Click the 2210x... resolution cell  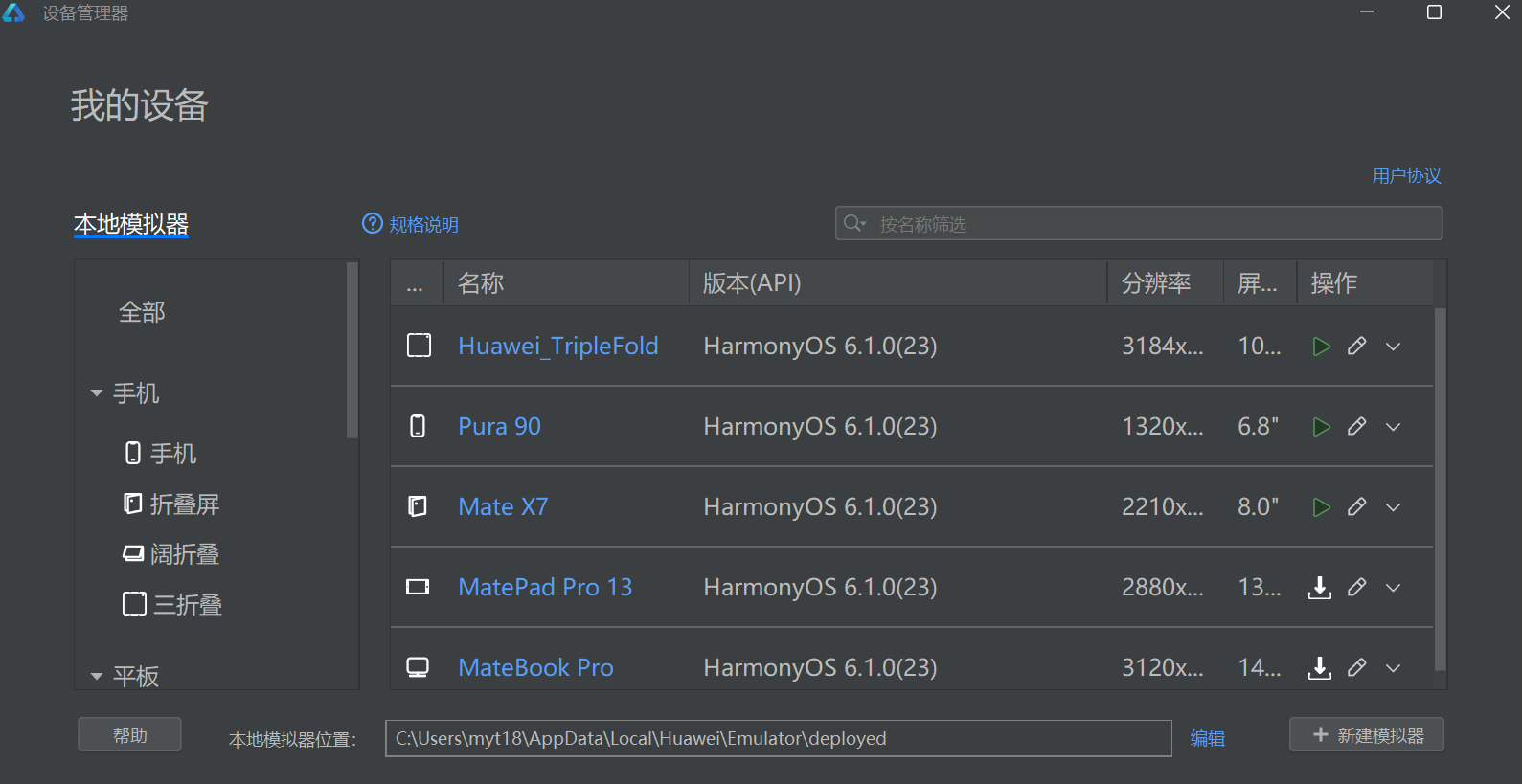click(x=1163, y=506)
